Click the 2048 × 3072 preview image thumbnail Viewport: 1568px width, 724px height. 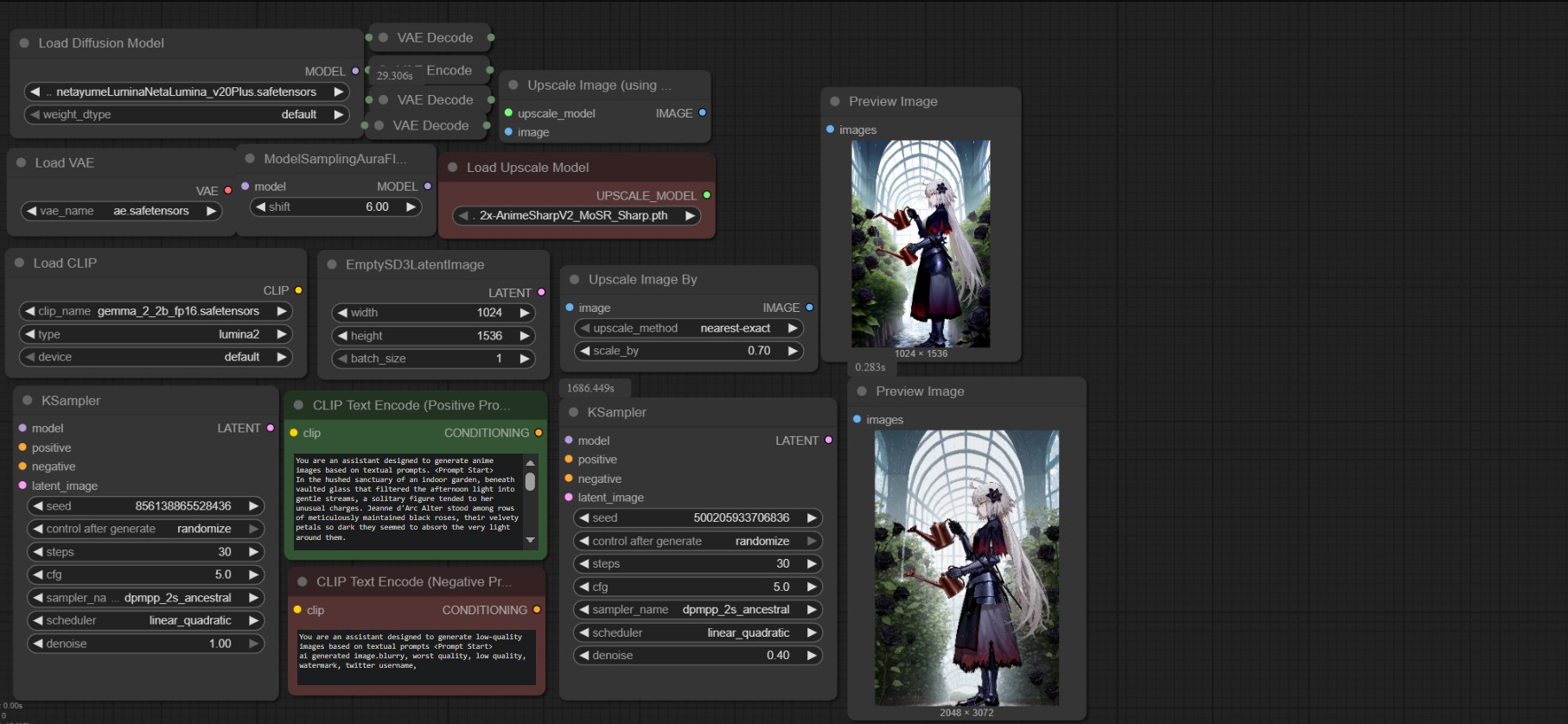click(966, 568)
